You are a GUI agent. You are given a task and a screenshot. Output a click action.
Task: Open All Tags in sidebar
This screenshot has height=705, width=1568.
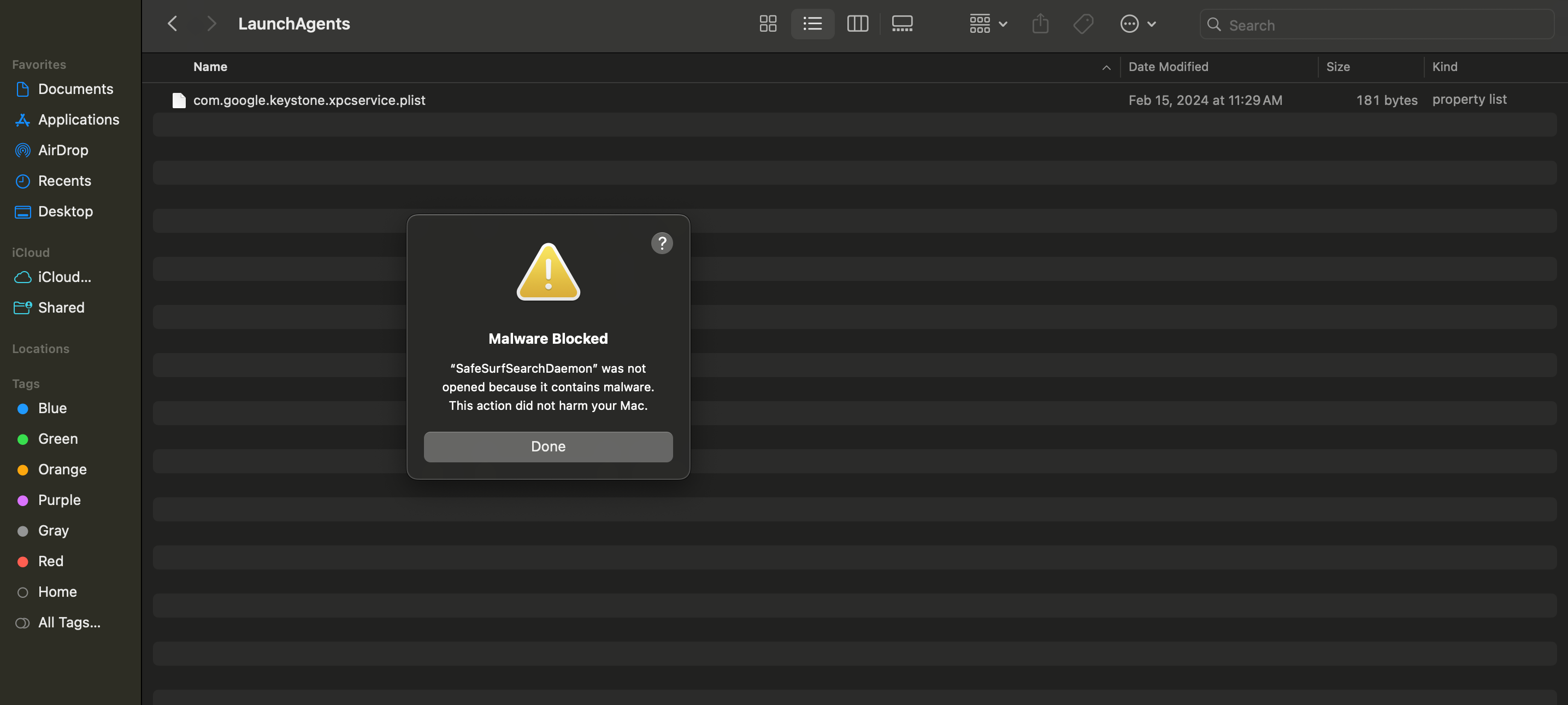(69, 622)
